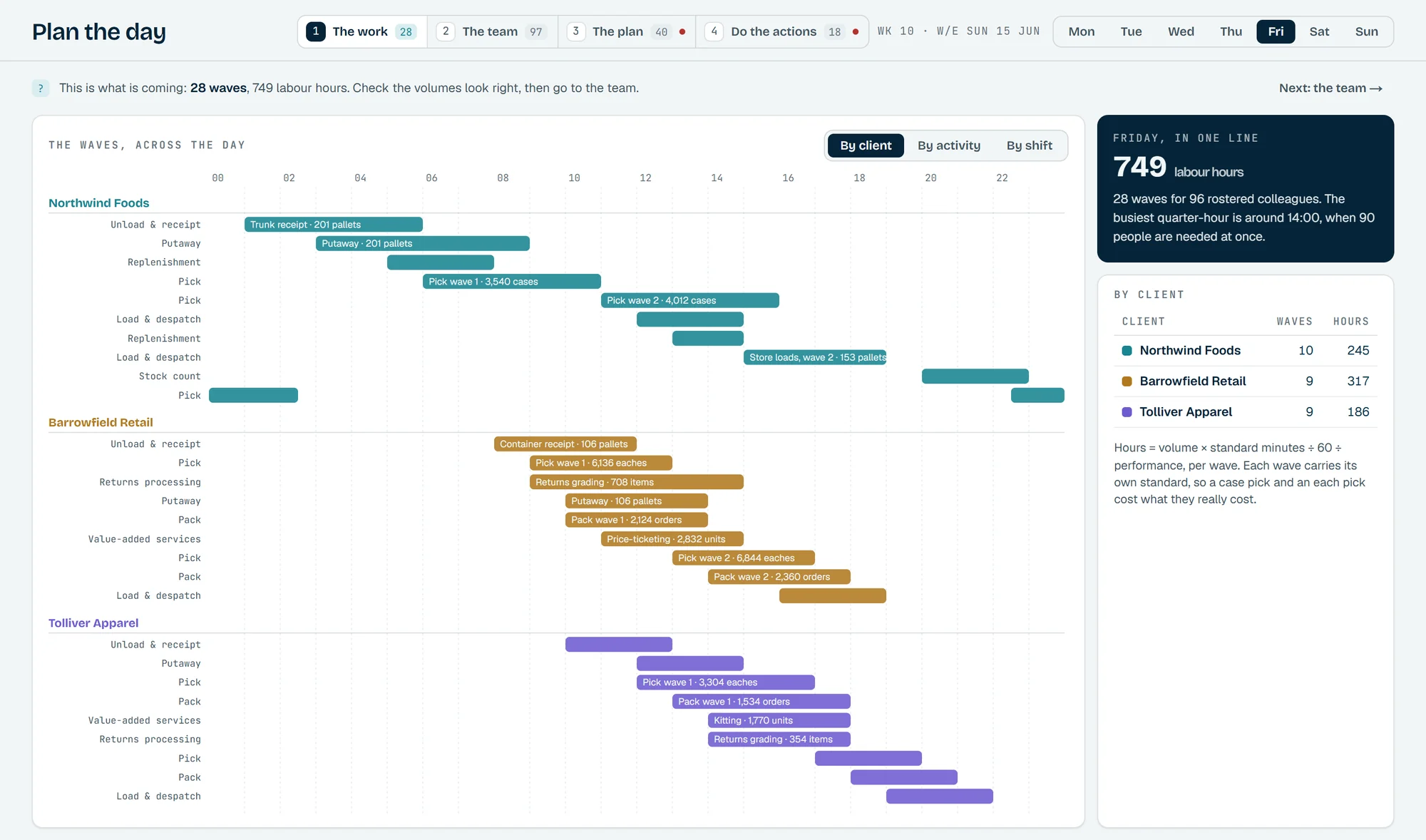Image resolution: width=1426 pixels, height=840 pixels.
Task: Click the Stock count row label
Action: coord(170,377)
